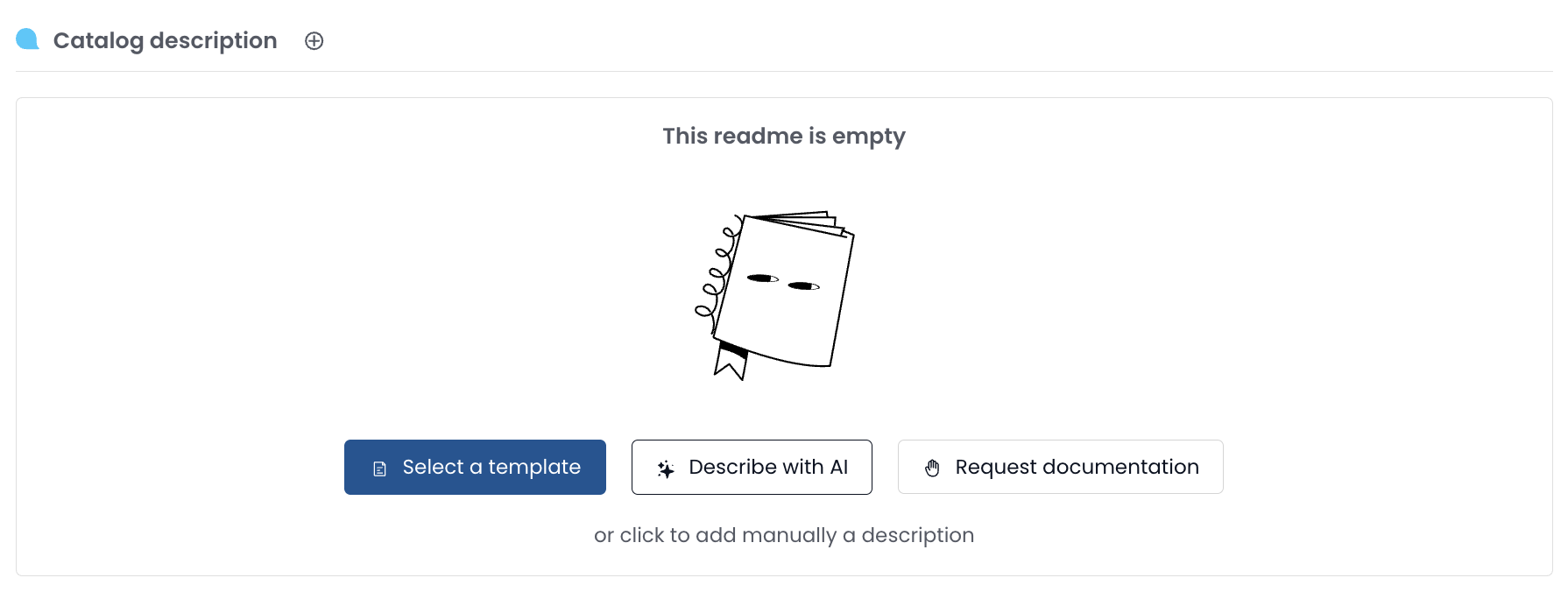Click the blue speech bubble icon
Image resolution: width=1568 pixels, height=592 pixels.
[27, 39]
